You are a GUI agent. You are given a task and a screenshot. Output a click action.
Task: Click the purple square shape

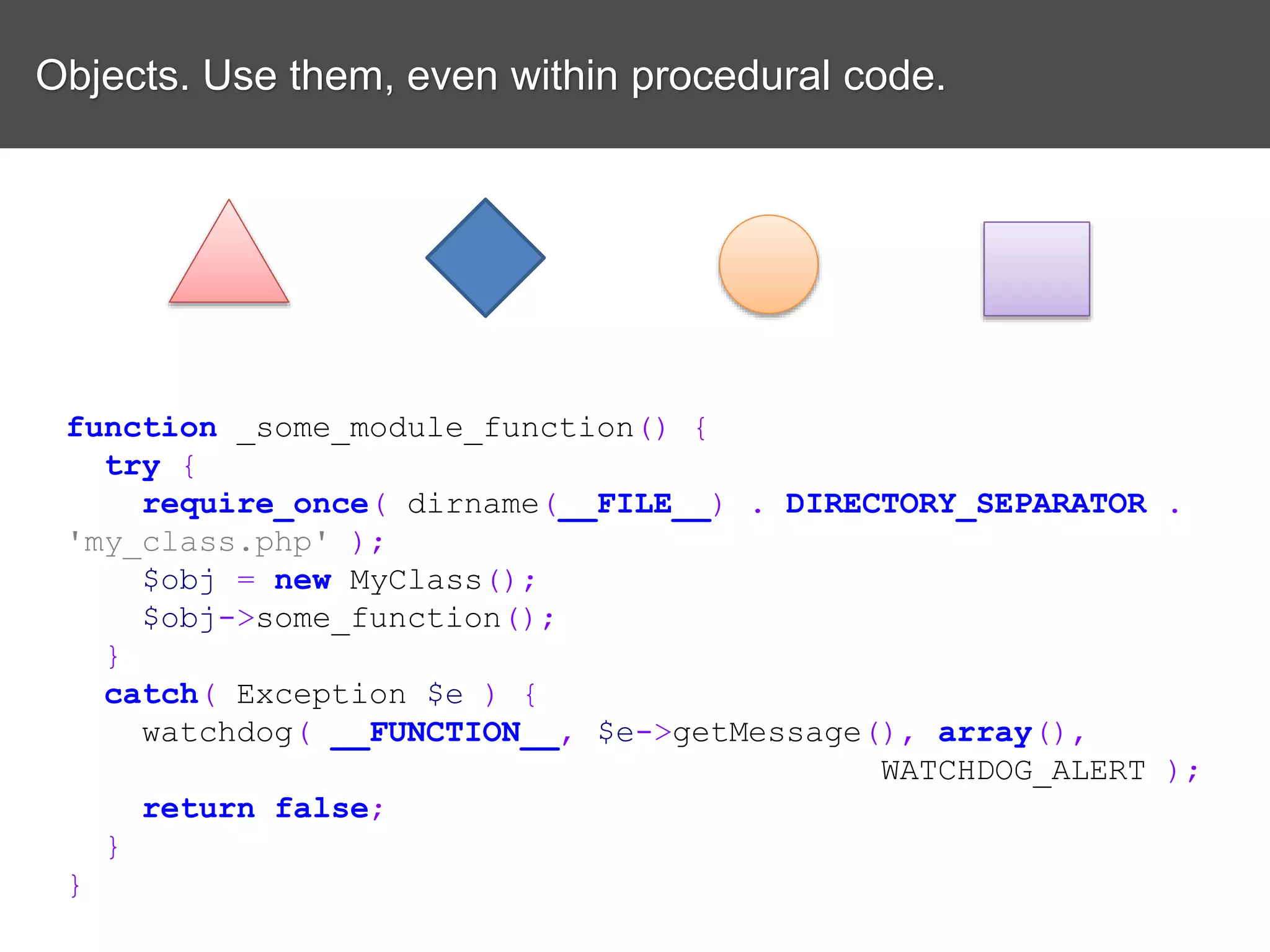(1037, 269)
